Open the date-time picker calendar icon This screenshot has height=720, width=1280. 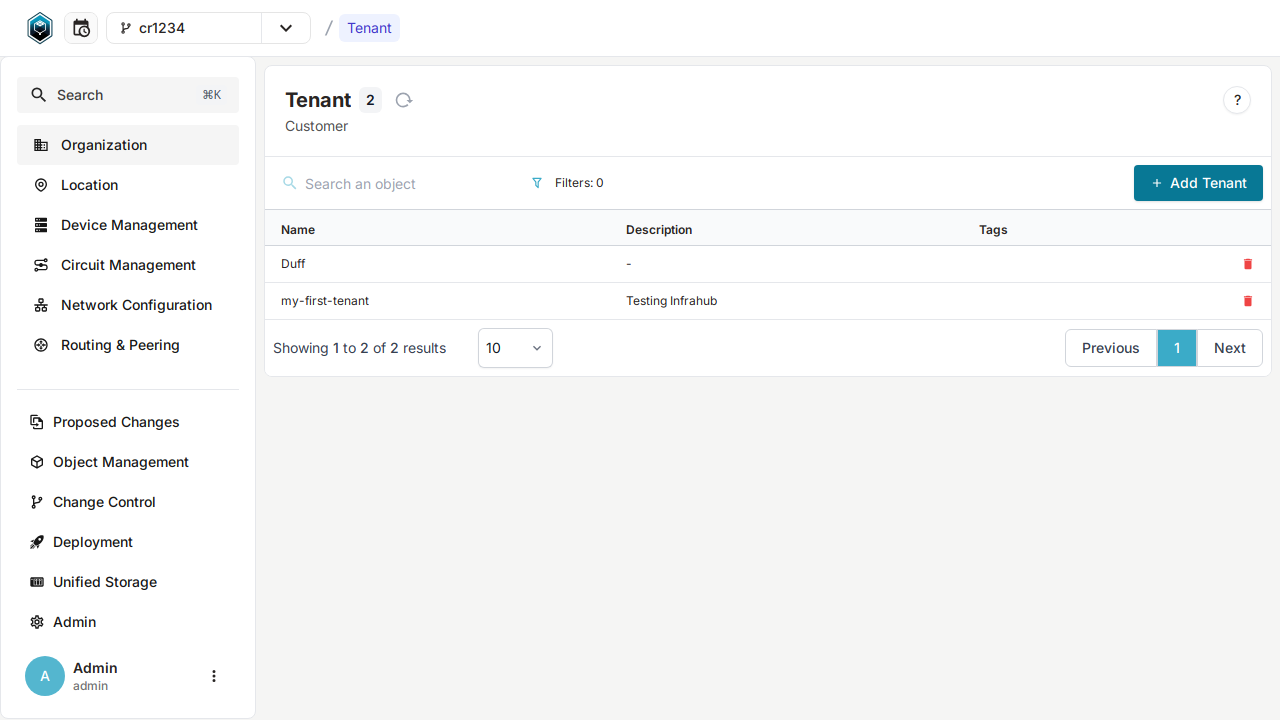81,28
